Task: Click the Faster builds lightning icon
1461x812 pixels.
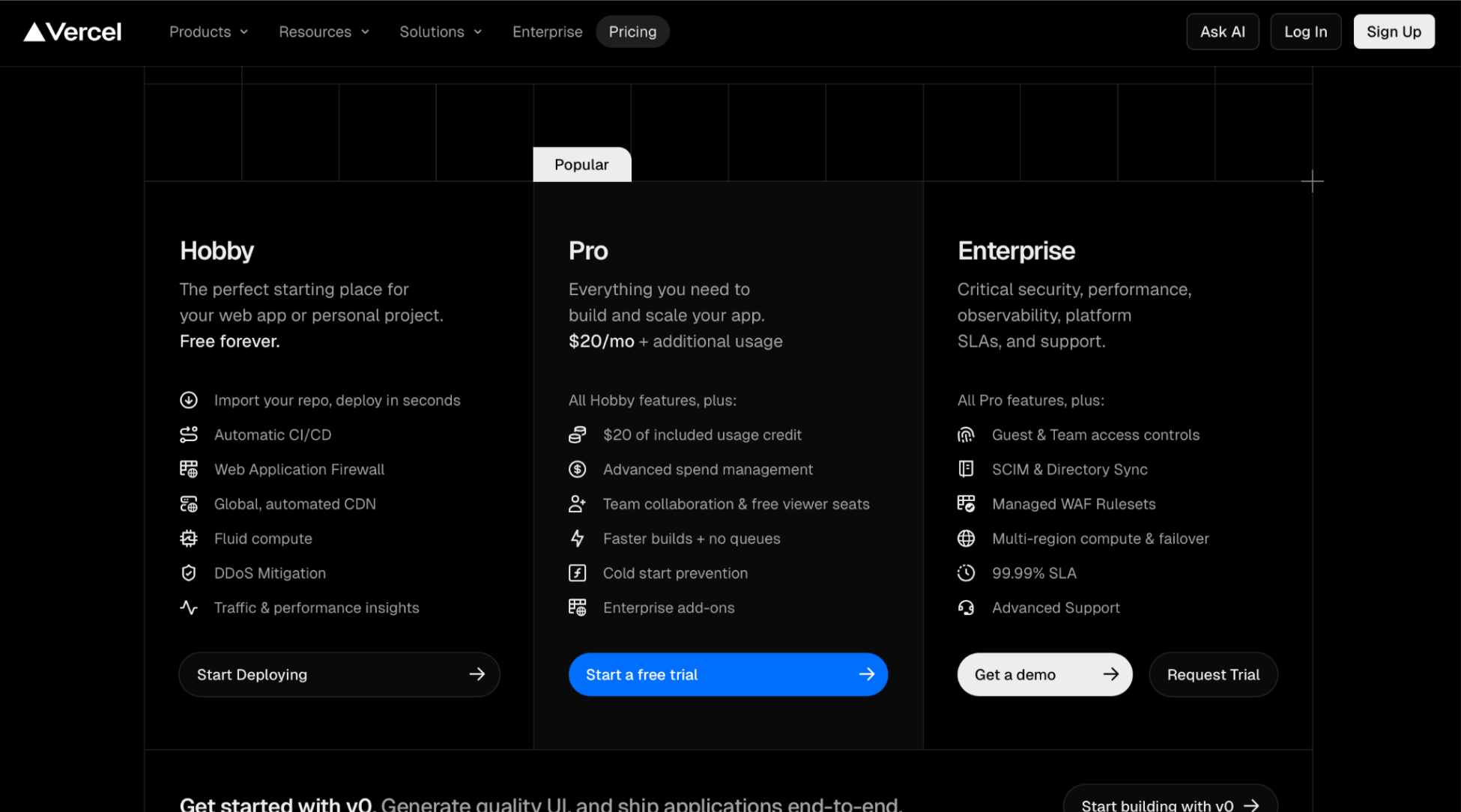Action: (x=577, y=539)
